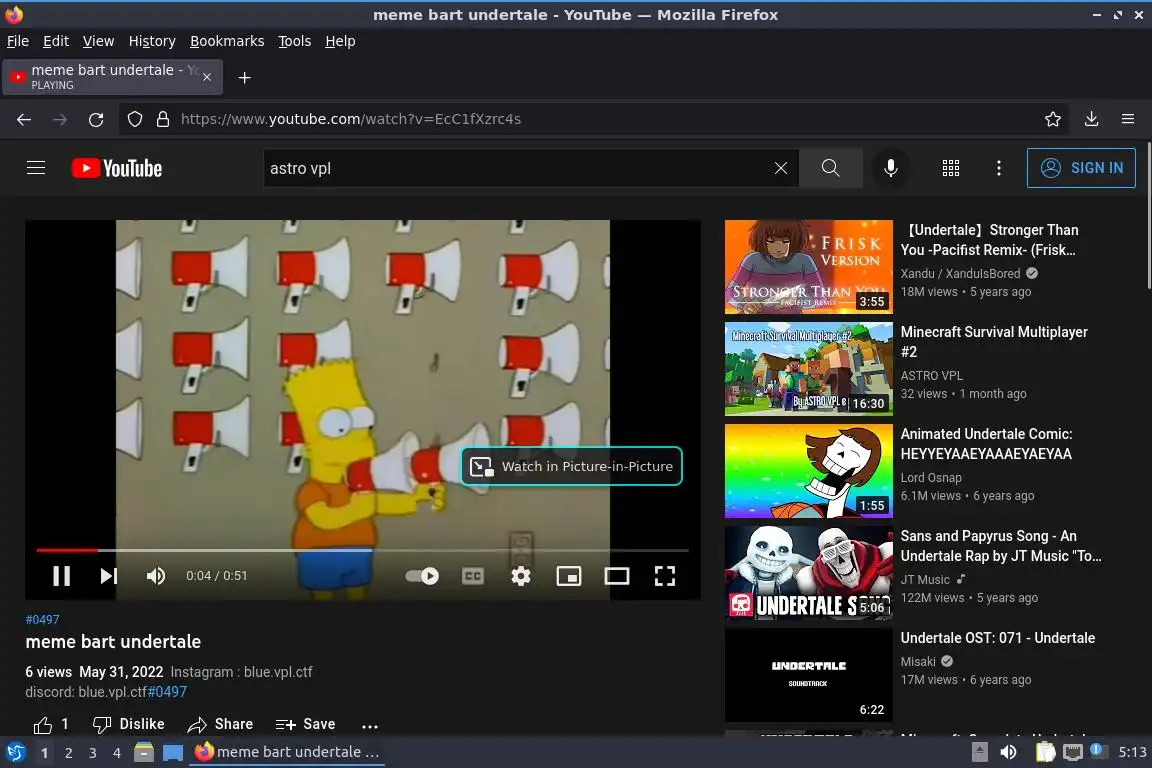Toggle closed captions CC button

pos(472,576)
